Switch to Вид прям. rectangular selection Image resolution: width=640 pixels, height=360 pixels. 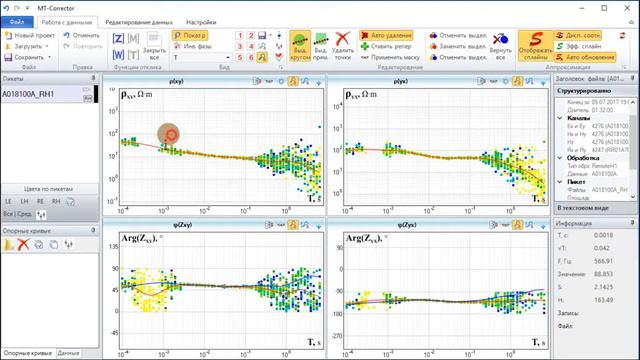(x=321, y=46)
